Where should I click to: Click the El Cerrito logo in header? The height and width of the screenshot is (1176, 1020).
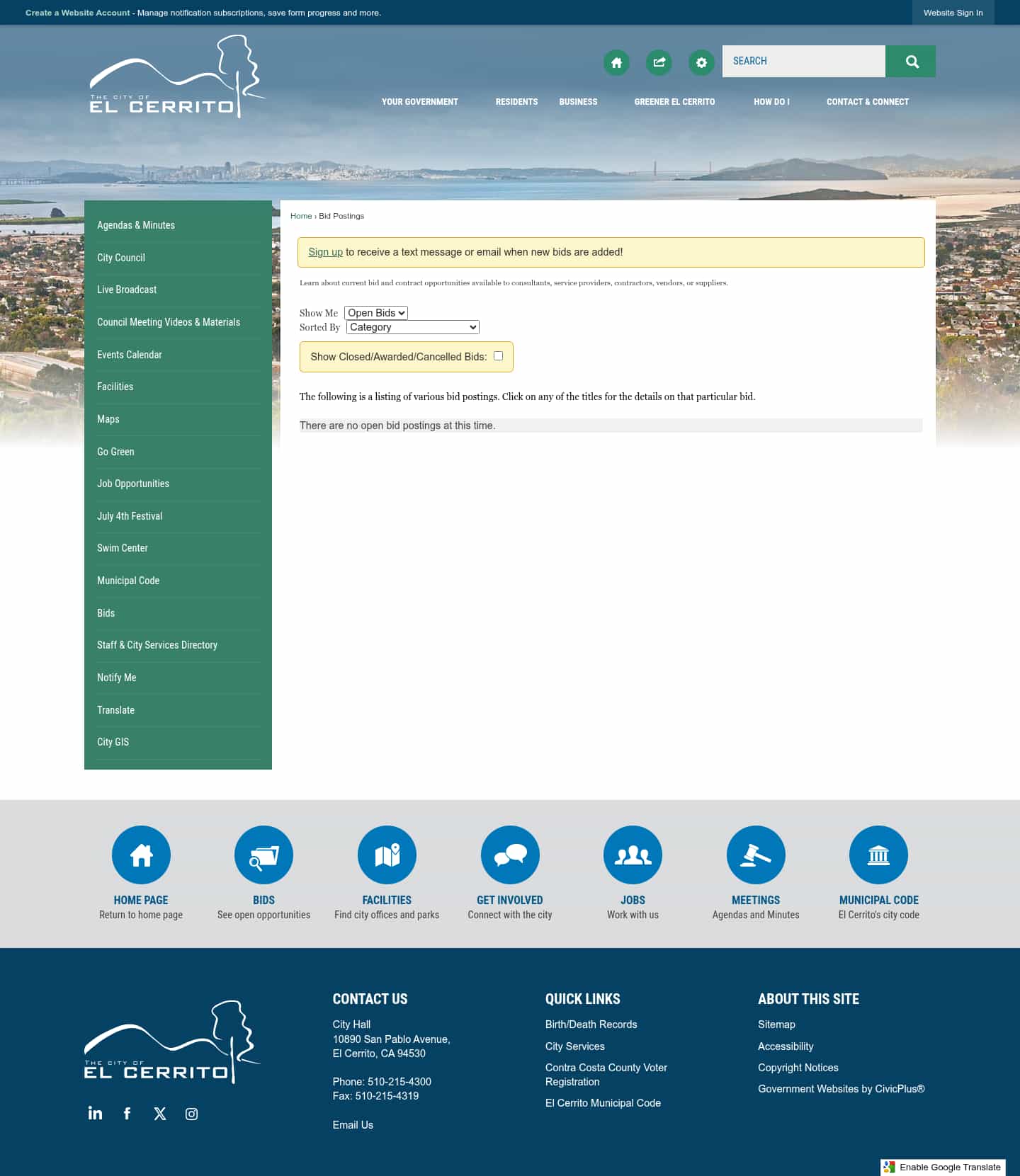(x=178, y=76)
